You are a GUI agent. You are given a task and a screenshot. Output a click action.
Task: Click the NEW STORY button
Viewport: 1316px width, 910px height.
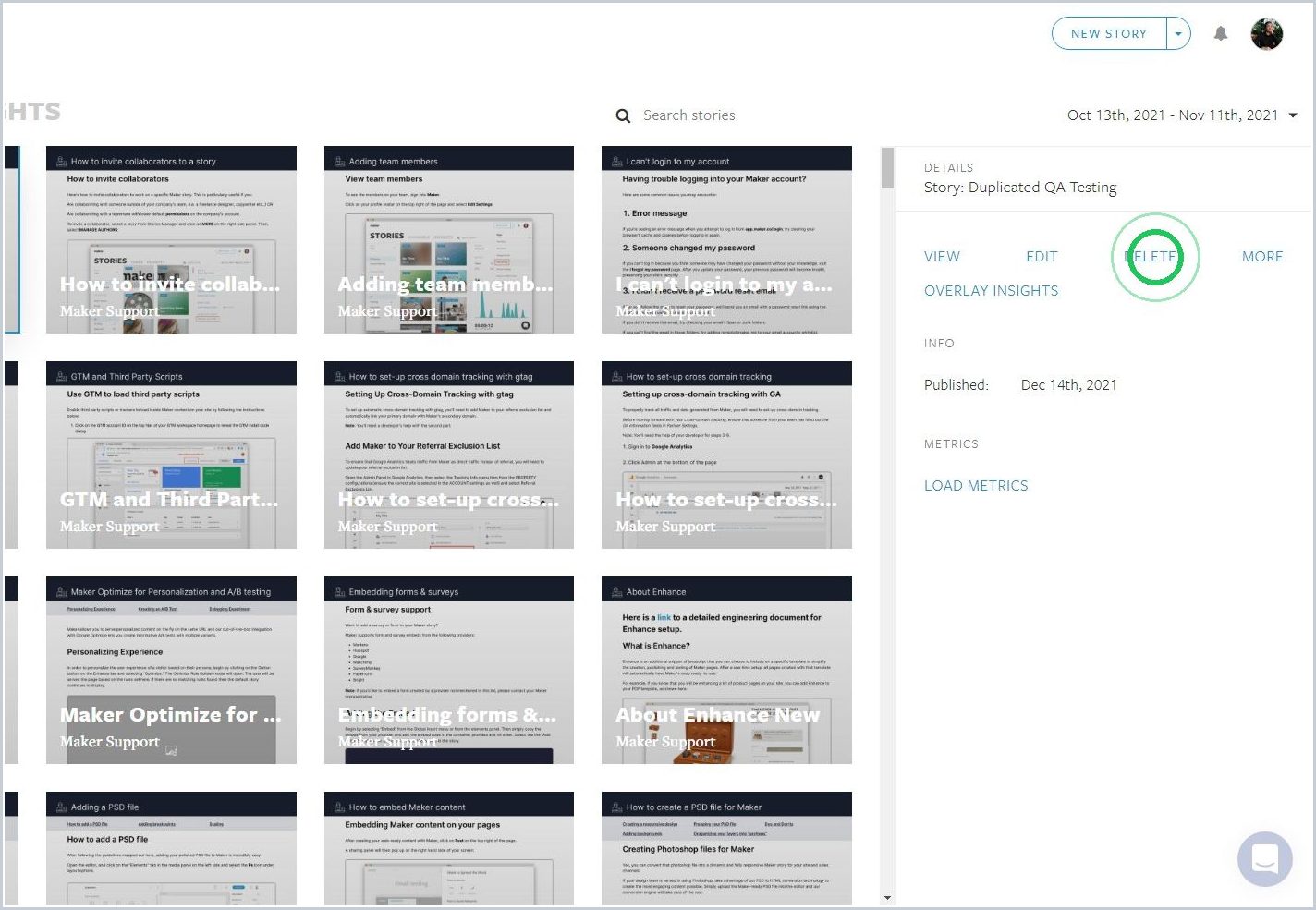pos(1109,34)
